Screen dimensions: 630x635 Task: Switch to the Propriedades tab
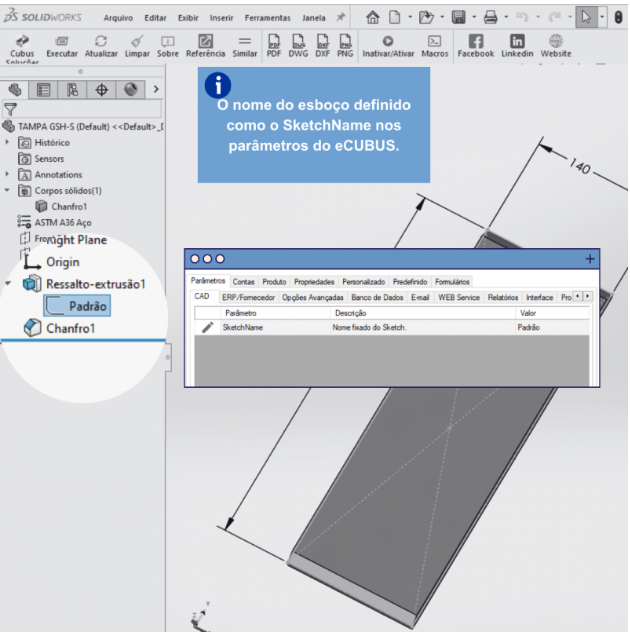pyautogui.click(x=314, y=282)
